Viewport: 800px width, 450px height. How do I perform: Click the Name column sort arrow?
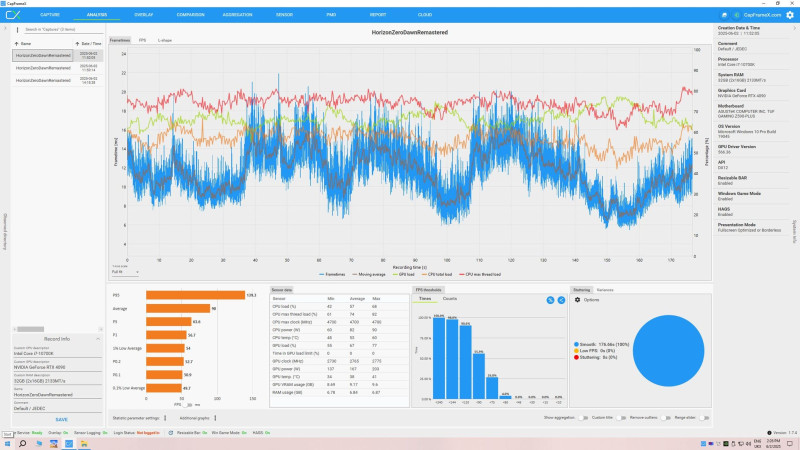coord(16,44)
